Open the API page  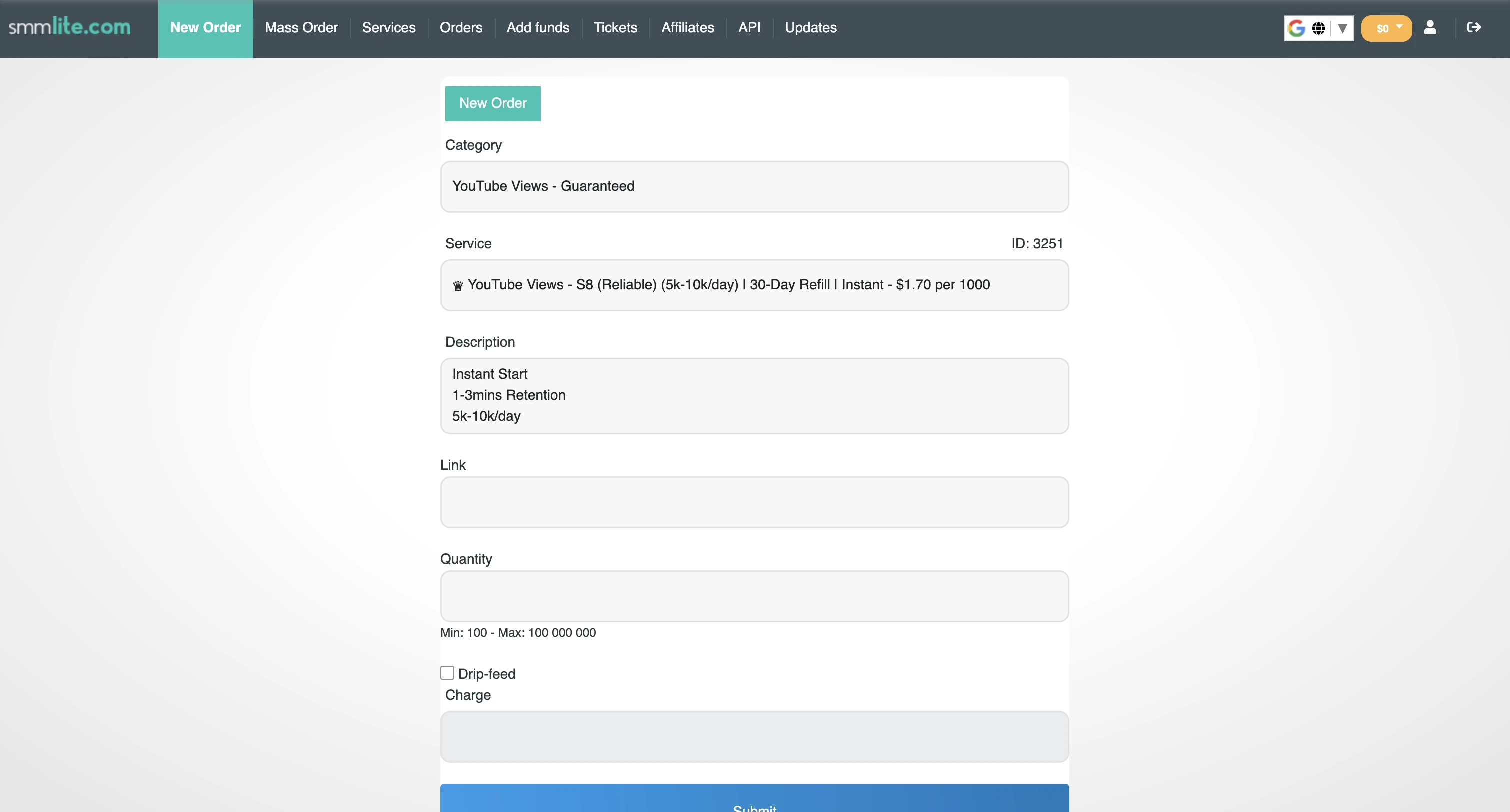[749, 27]
